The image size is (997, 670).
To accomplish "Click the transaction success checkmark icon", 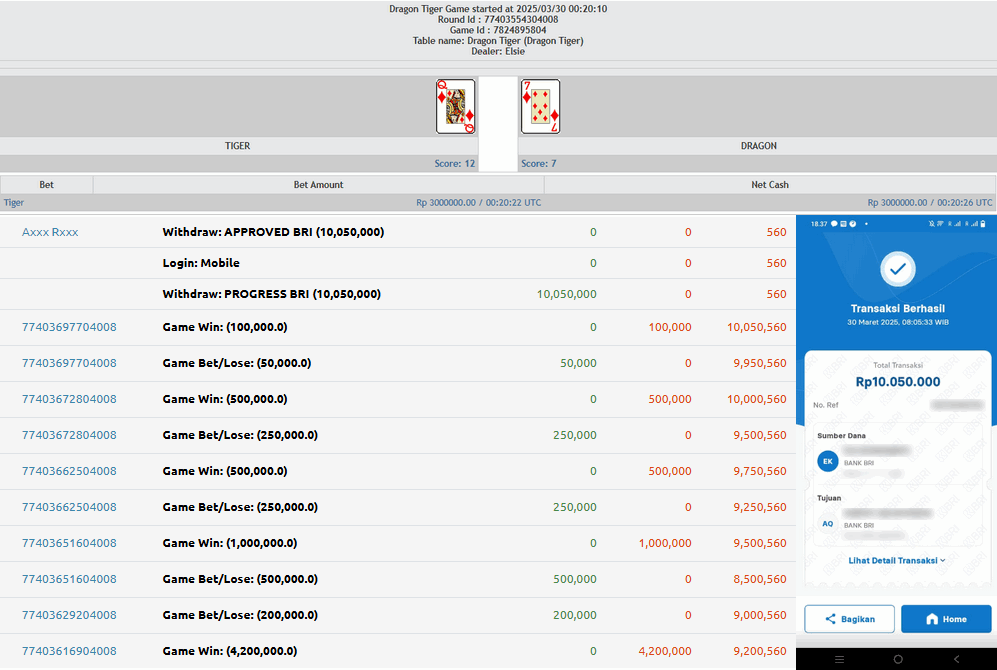I will 897,269.
